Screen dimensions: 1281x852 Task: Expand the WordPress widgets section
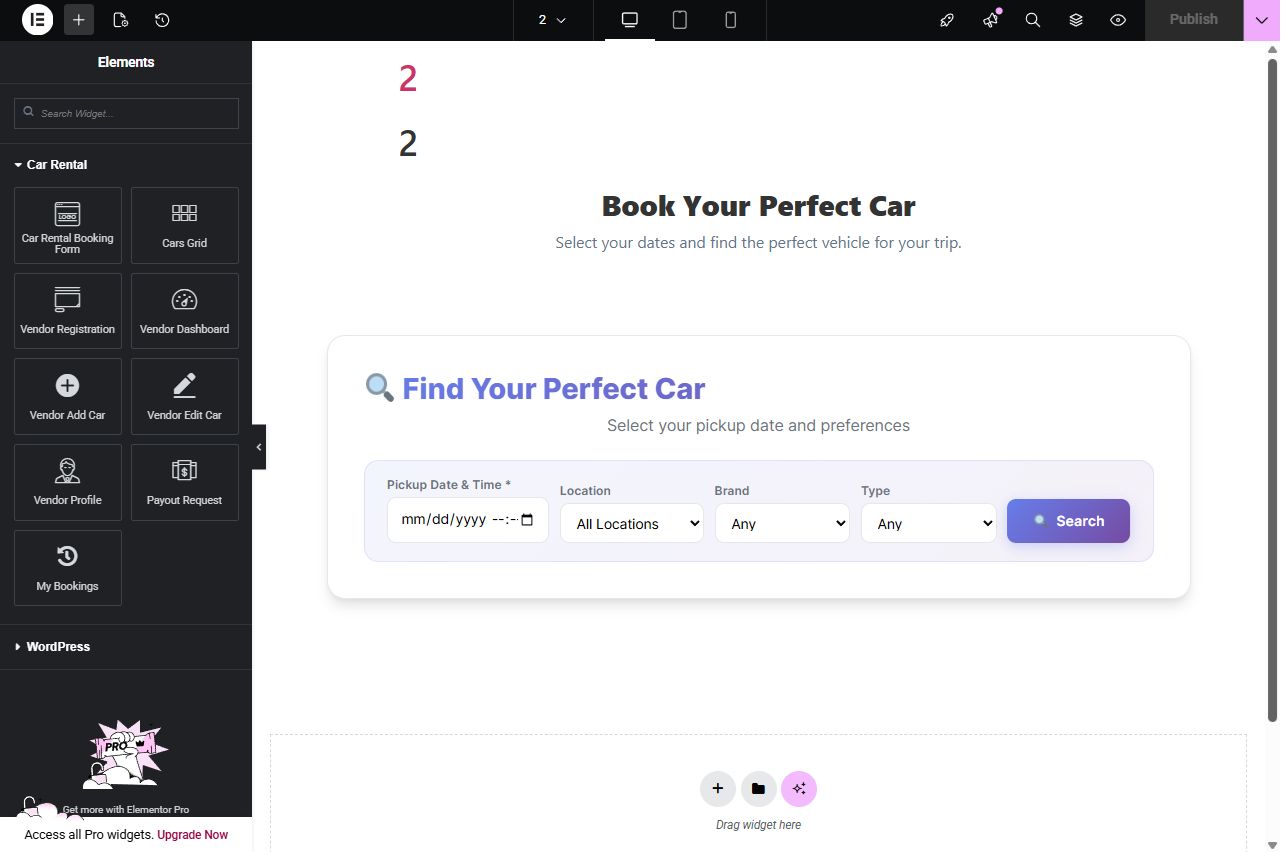58,647
